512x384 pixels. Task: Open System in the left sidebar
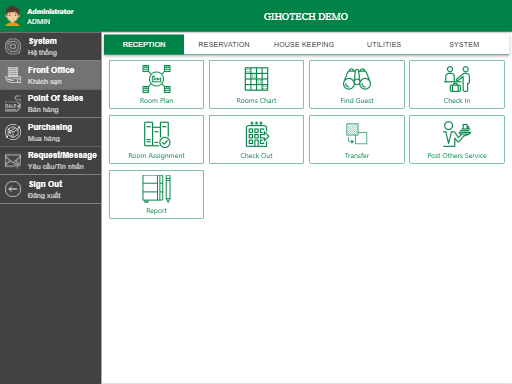50,46
